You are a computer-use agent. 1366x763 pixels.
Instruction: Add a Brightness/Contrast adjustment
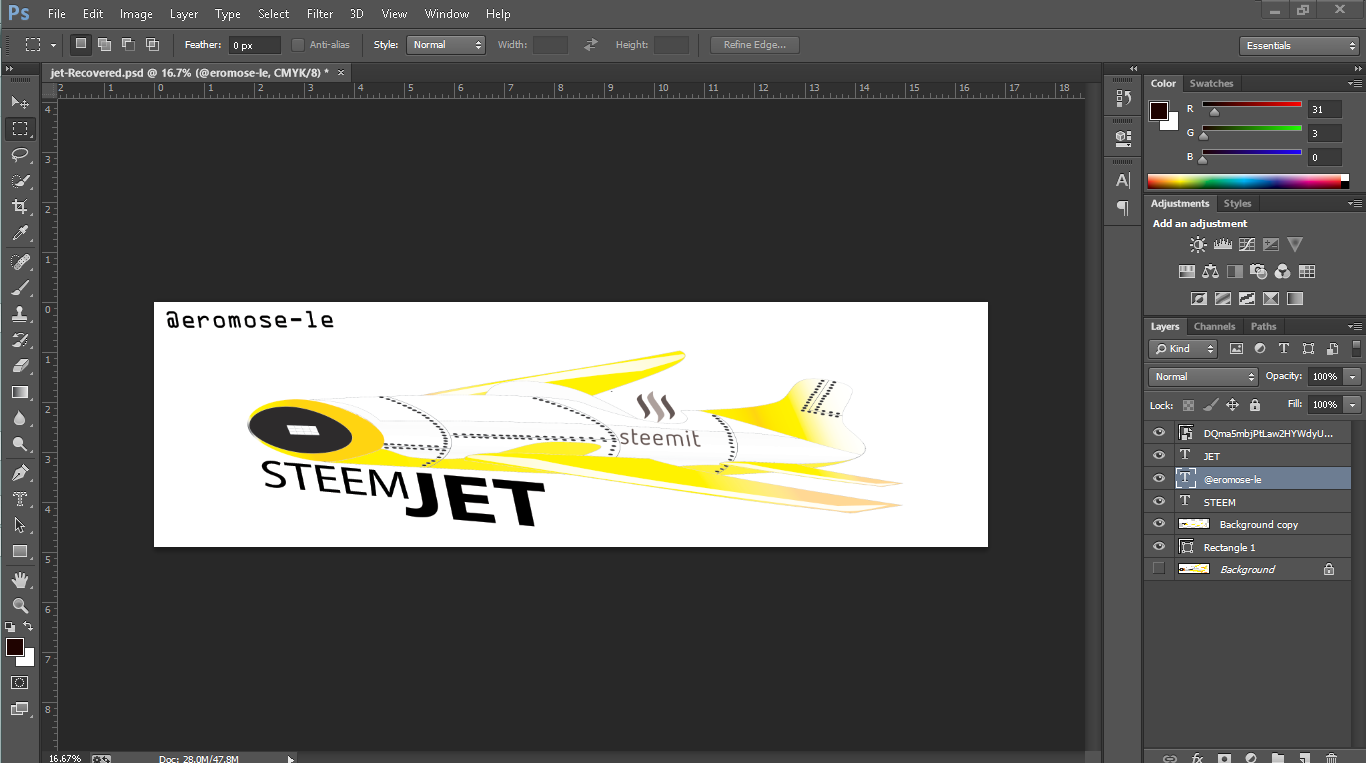click(x=1198, y=244)
